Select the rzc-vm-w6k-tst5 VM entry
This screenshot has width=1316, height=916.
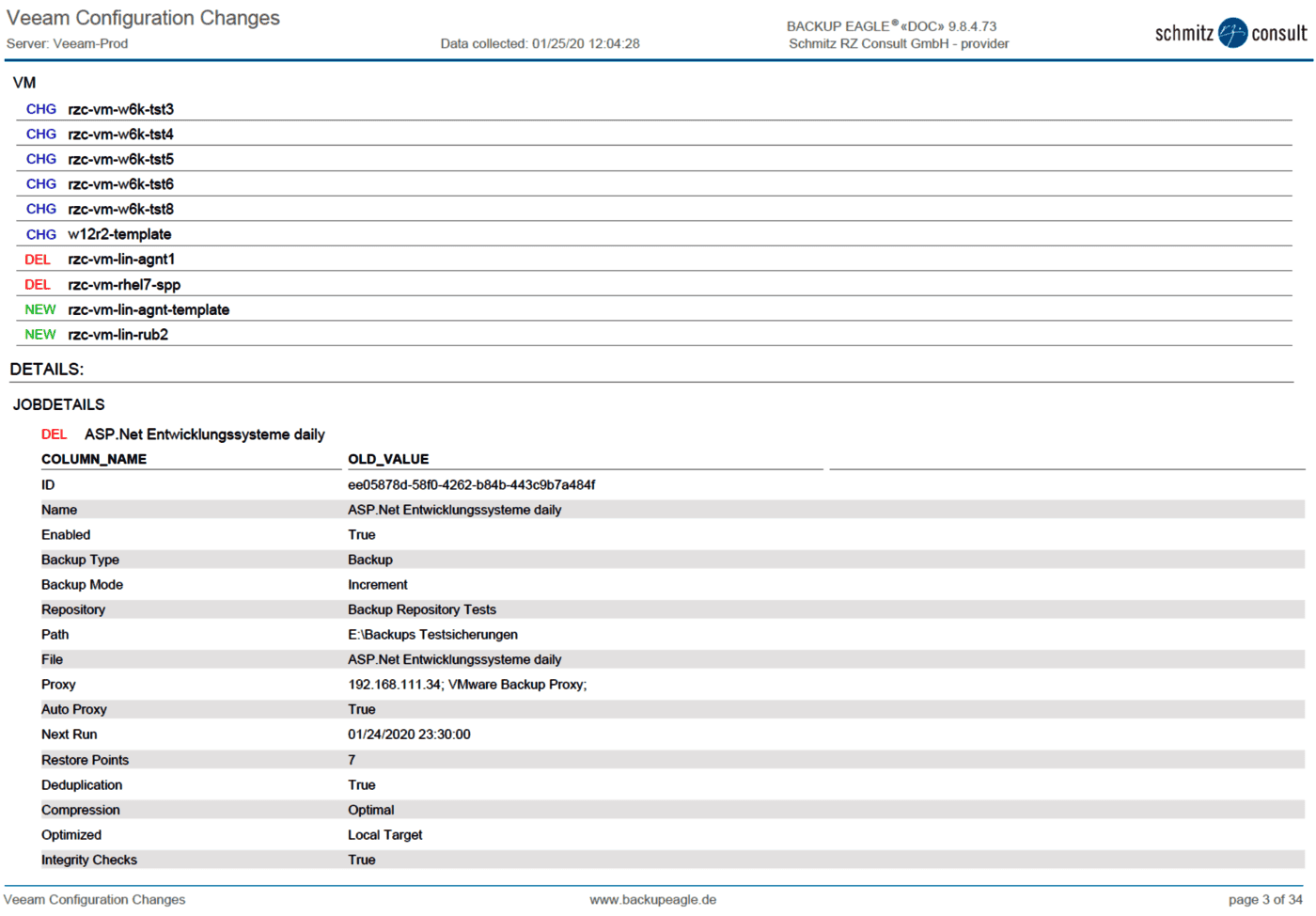click(x=120, y=160)
